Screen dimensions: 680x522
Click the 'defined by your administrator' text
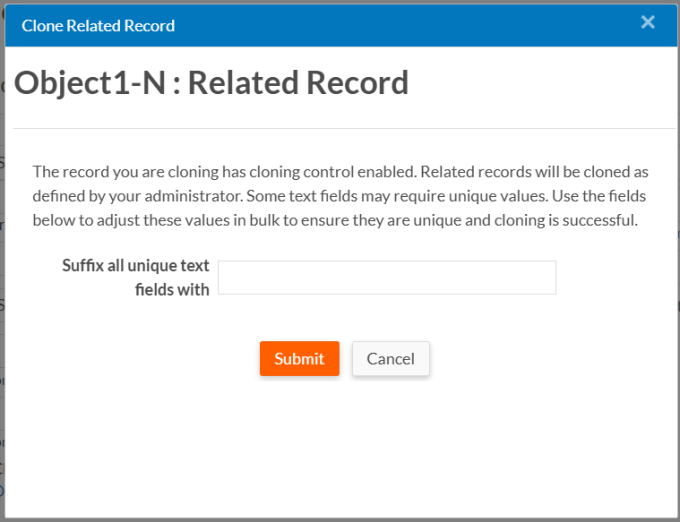(133, 196)
